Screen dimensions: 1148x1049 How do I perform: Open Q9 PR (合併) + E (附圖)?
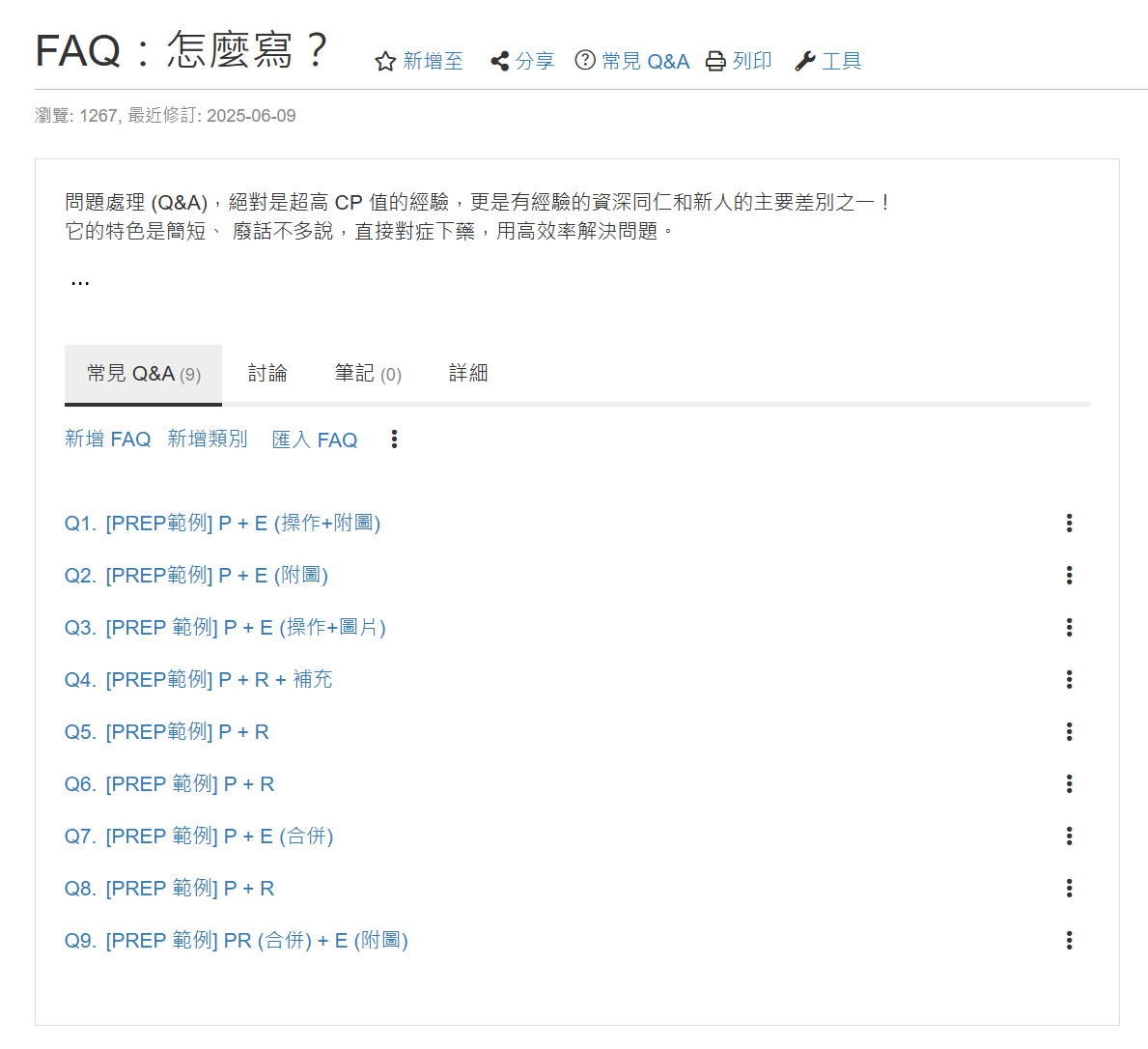[x=237, y=940]
